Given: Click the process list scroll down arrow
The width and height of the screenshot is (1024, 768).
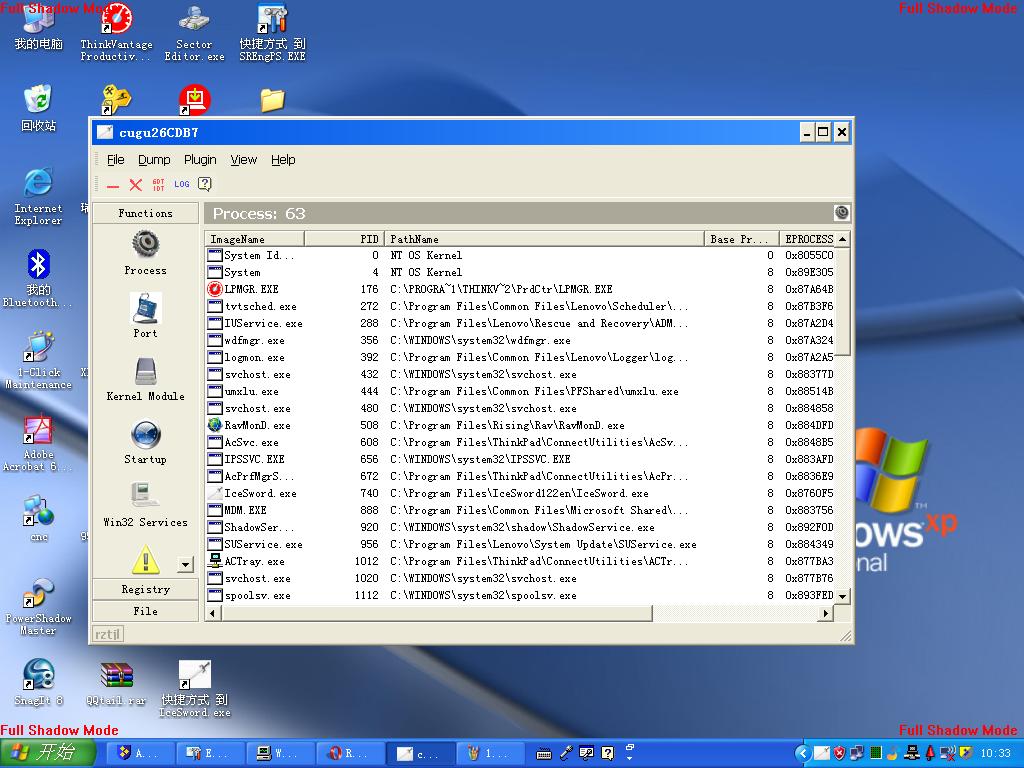Looking at the screenshot, I should (x=842, y=596).
